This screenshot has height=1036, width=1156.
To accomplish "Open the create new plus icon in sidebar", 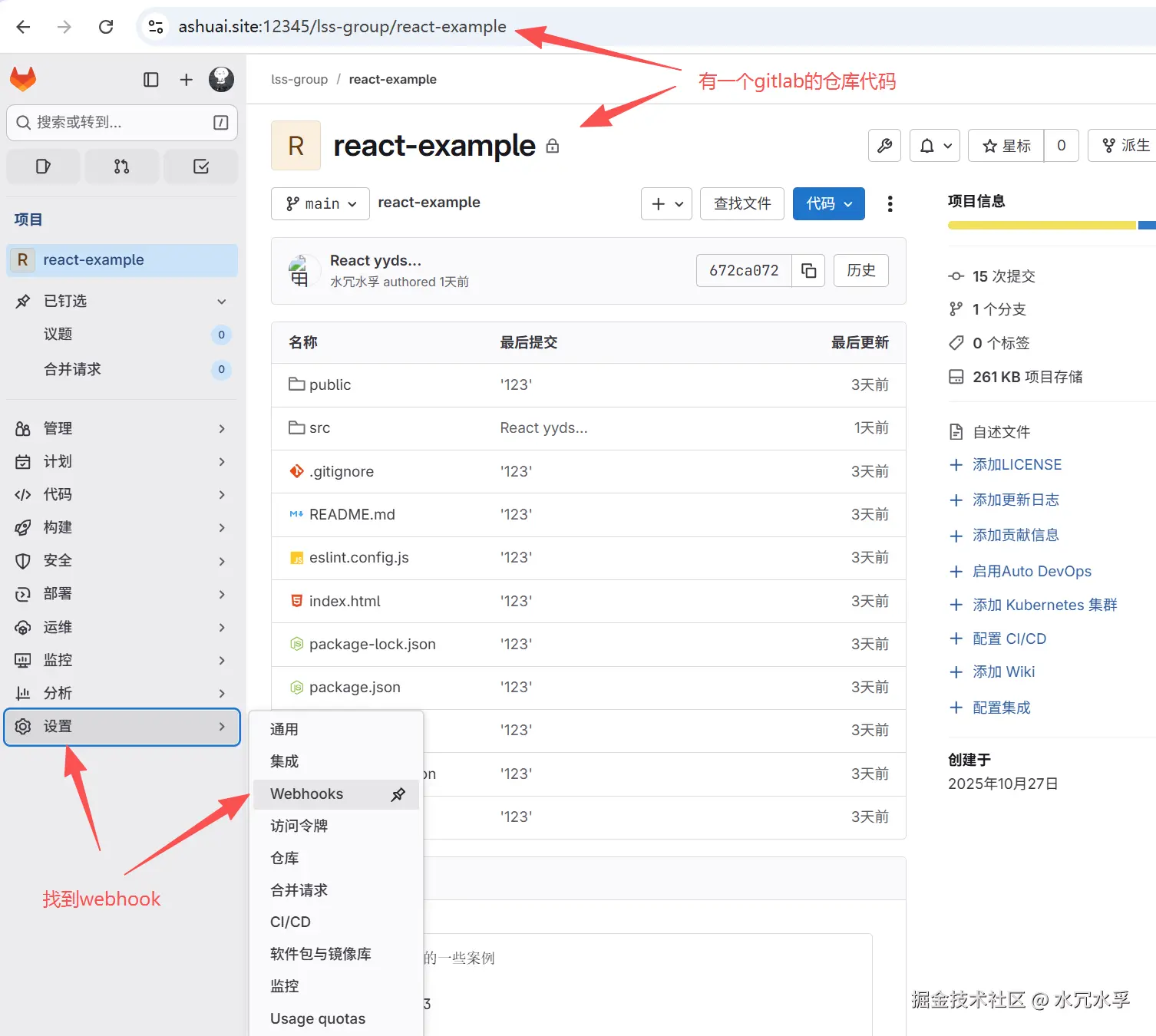I will point(186,80).
